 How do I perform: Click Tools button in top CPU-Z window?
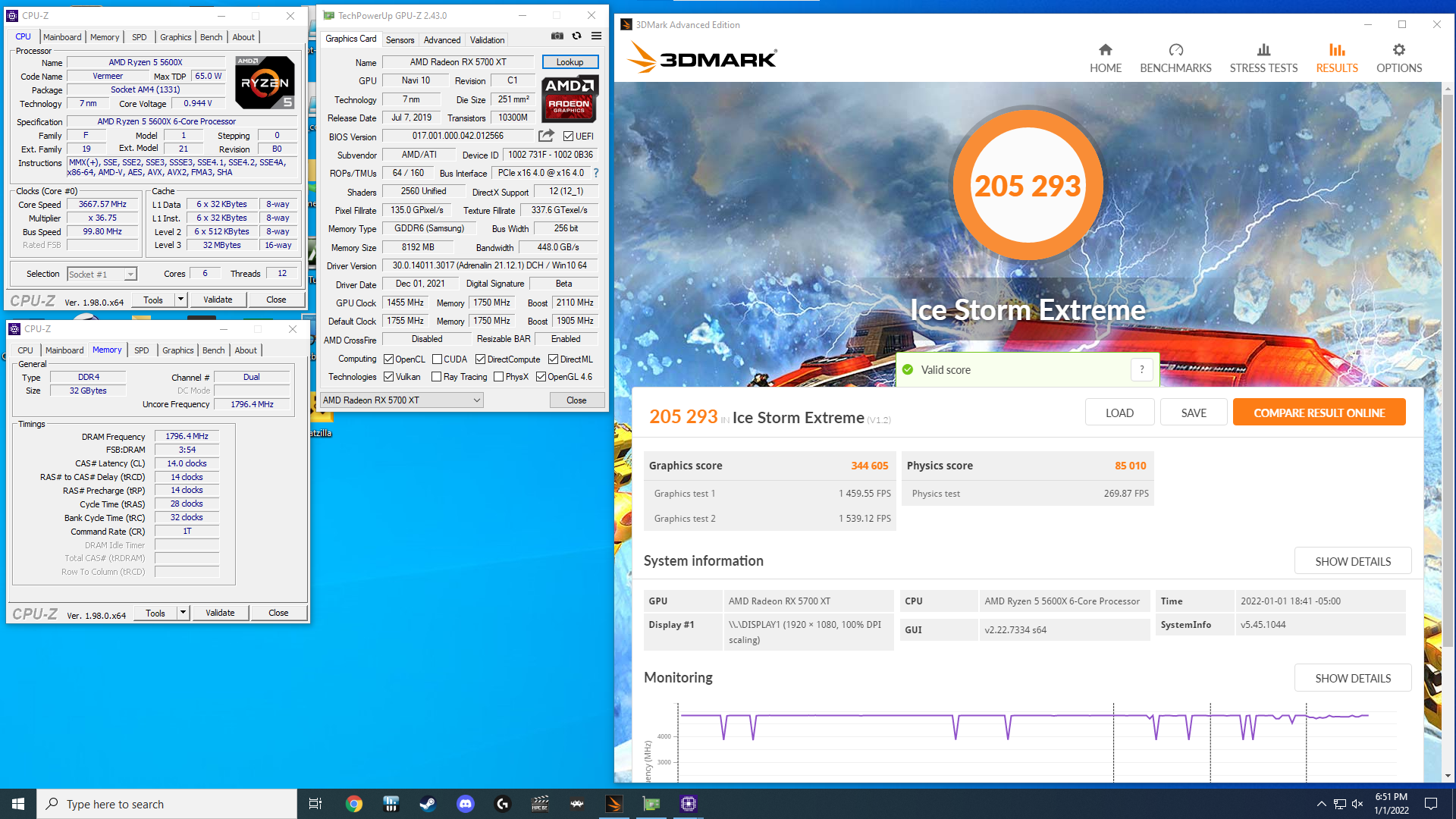coord(153,300)
